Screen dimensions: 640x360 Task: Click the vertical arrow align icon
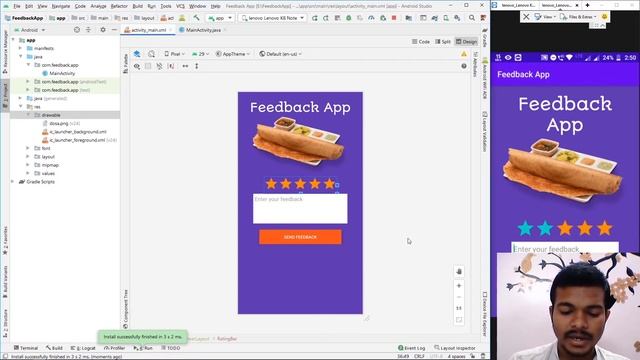(197, 66)
